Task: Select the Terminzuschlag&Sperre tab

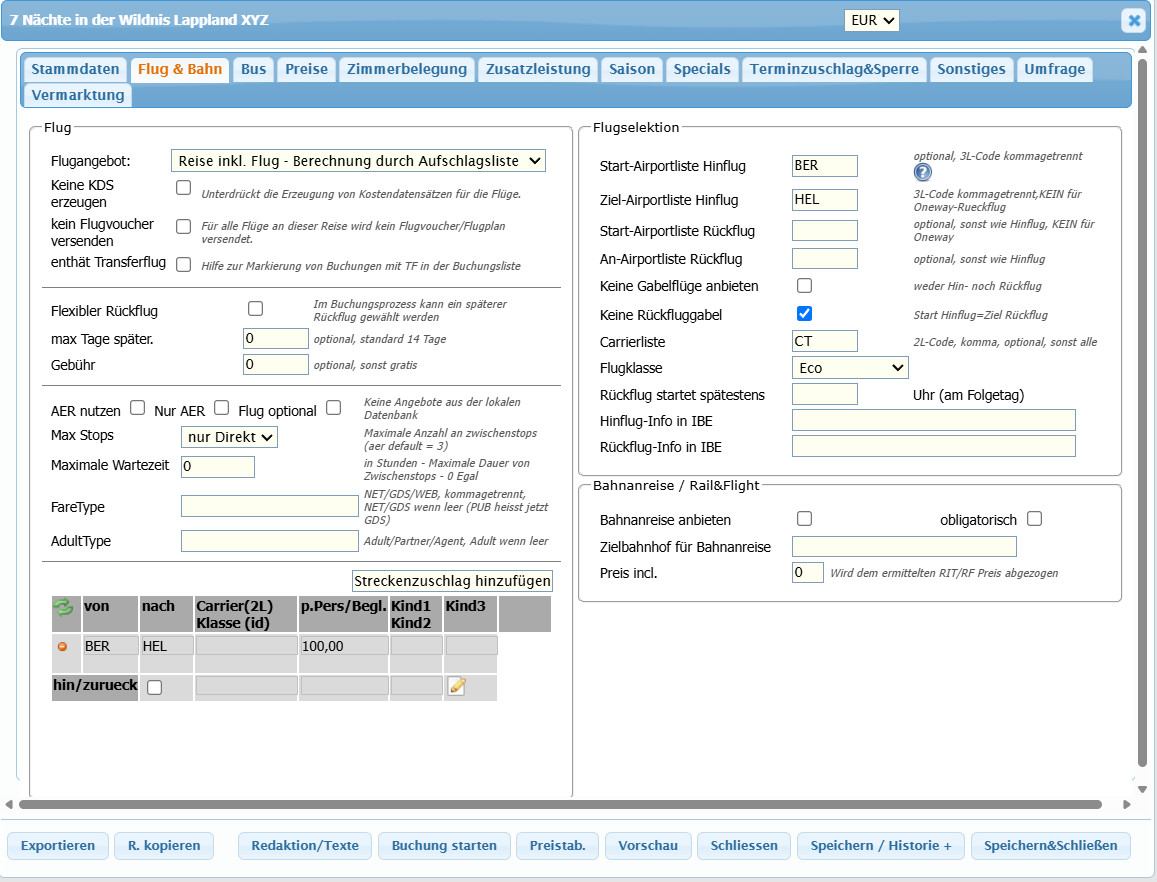Action: (x=834, y=69)
